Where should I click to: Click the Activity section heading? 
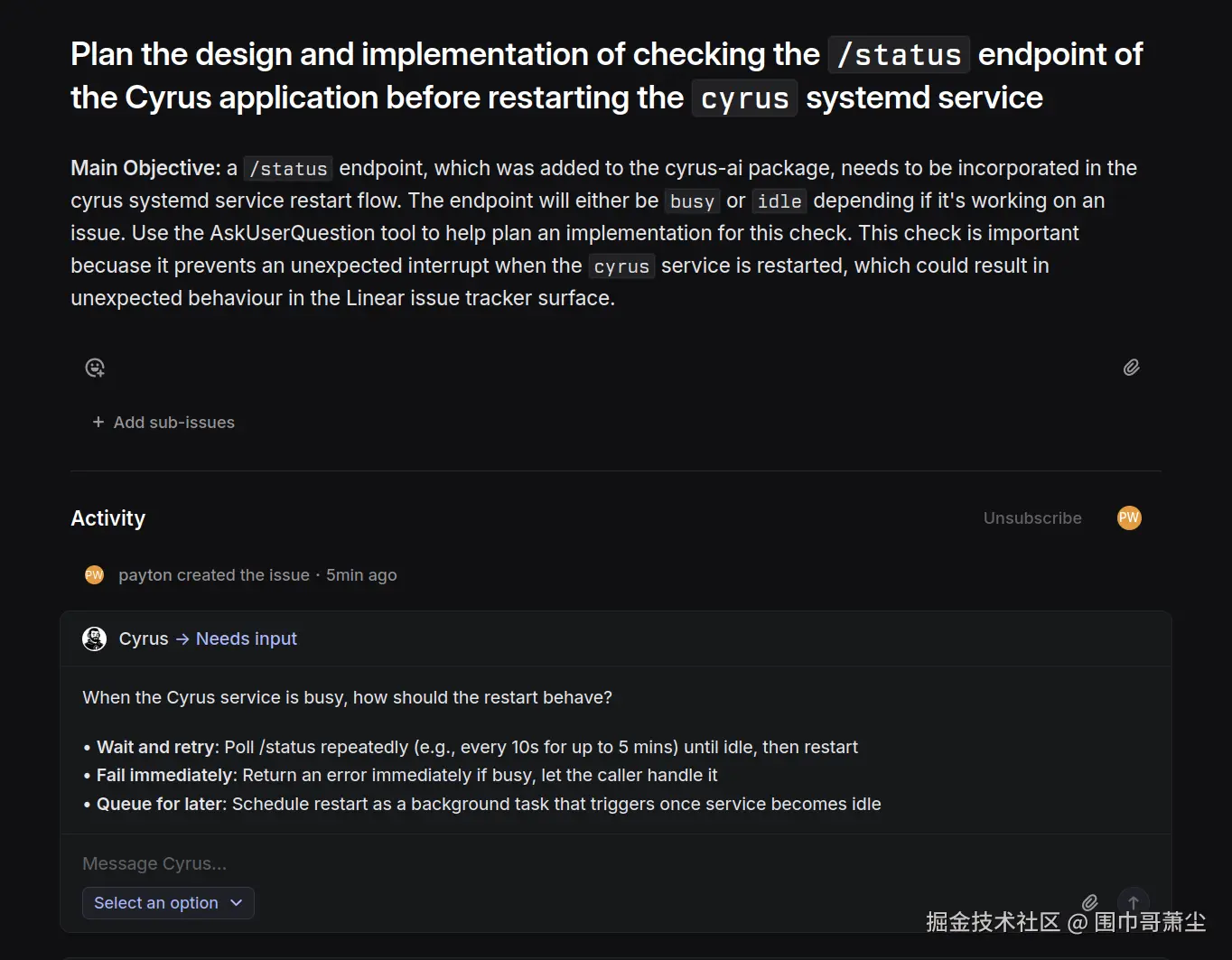pos(108,517)
